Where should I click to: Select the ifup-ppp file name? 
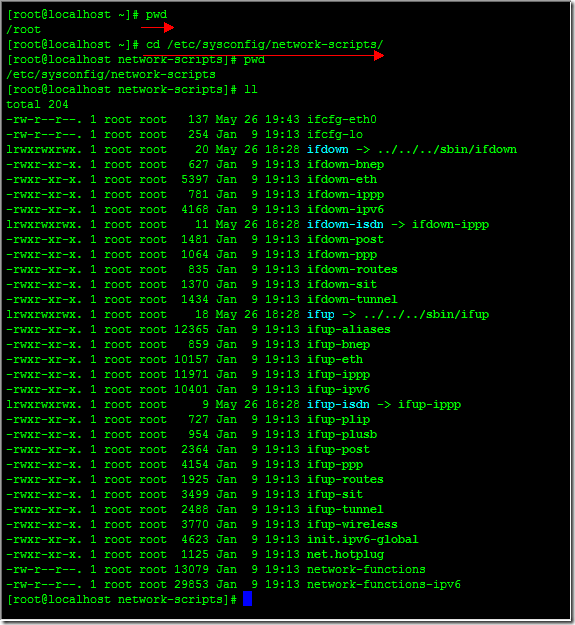tap(335, 465)
